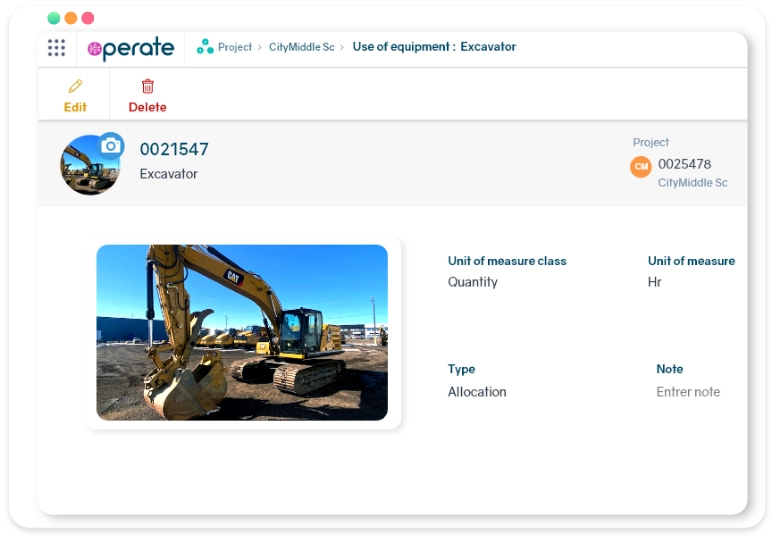Go to CityMiddle Sc breadcrumb
This screenshot has height=540, width=775.
point(301,47)
